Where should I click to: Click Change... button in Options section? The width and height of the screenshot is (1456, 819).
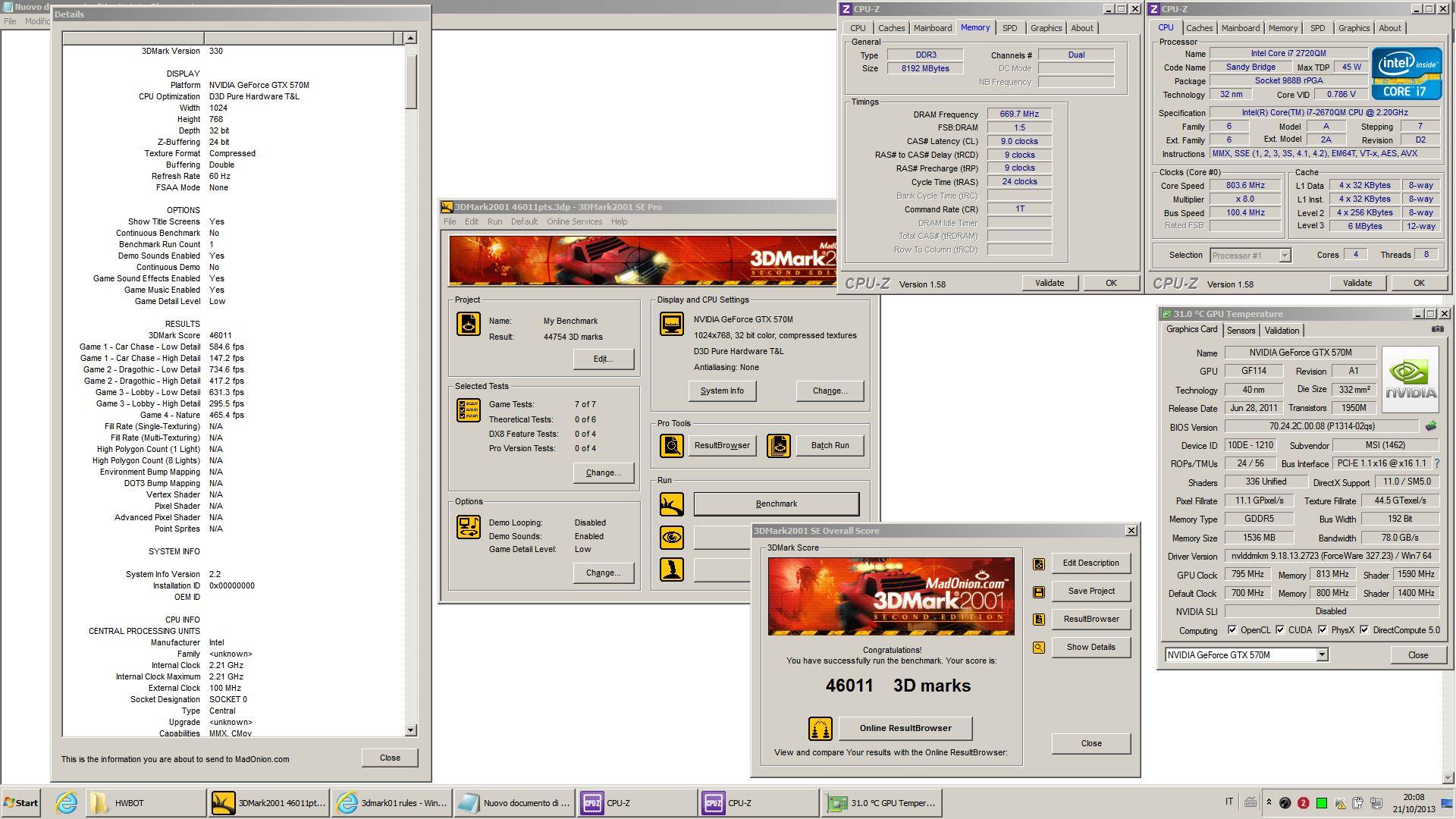[603, 573]
